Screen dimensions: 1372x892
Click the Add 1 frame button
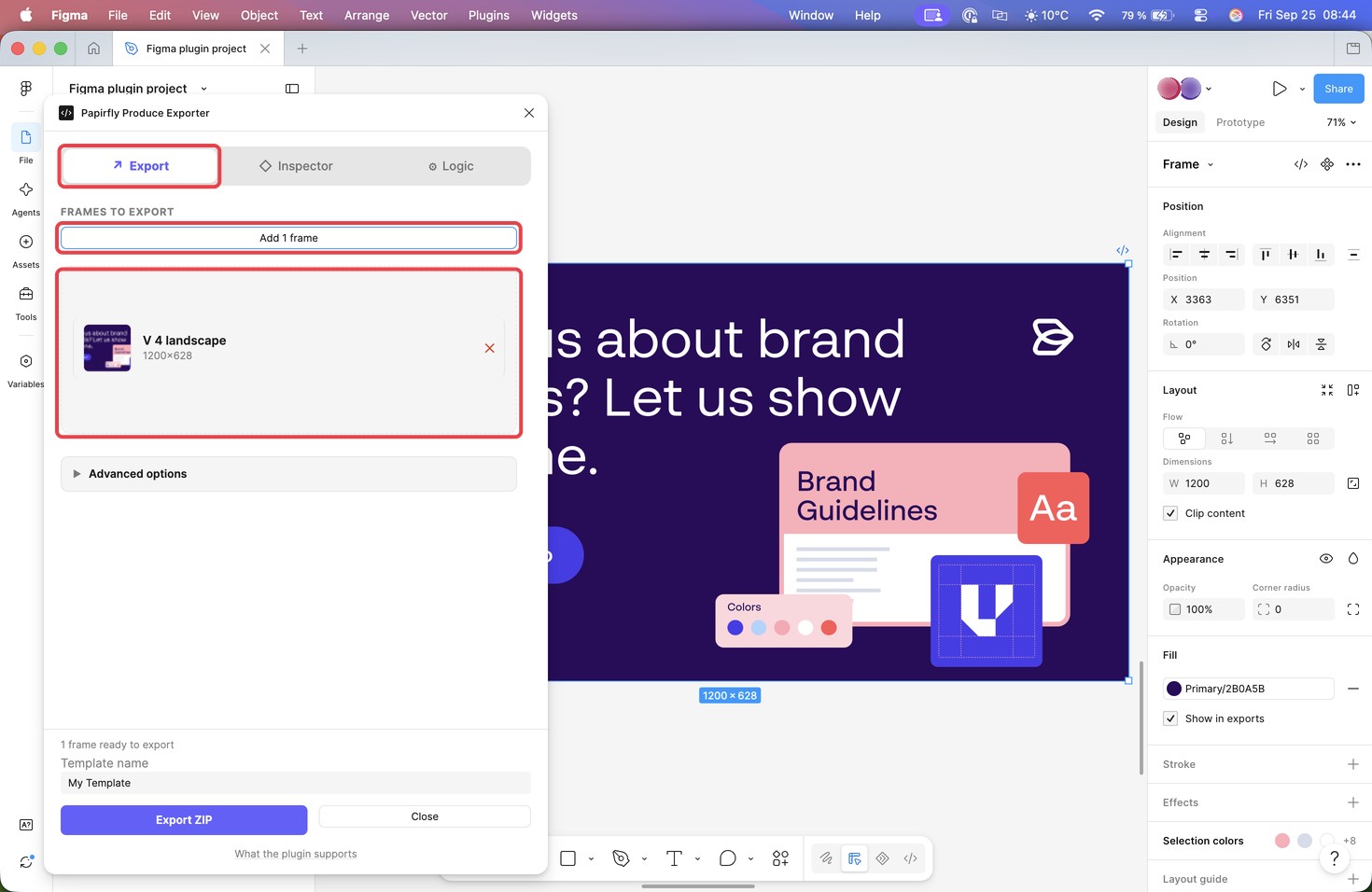tap(288, 238)
